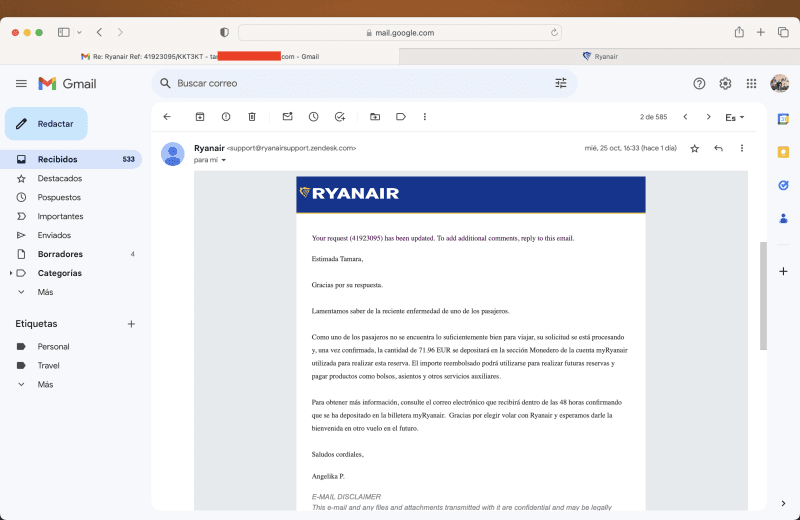Open more options in email toolbar
The width and height of the screenshot is (800, 520).
pos(424,117)
